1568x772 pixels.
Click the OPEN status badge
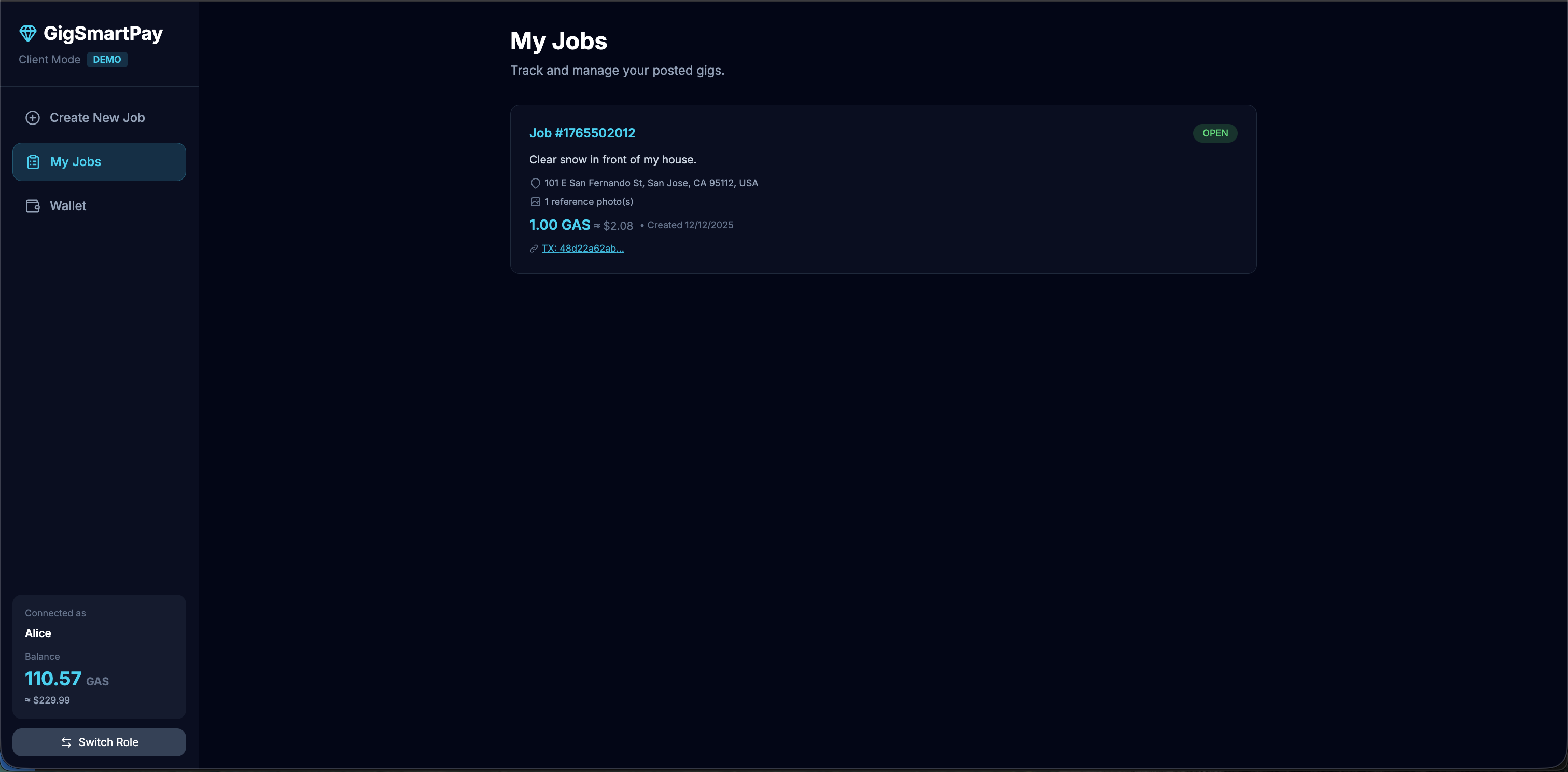point(1214,133)
